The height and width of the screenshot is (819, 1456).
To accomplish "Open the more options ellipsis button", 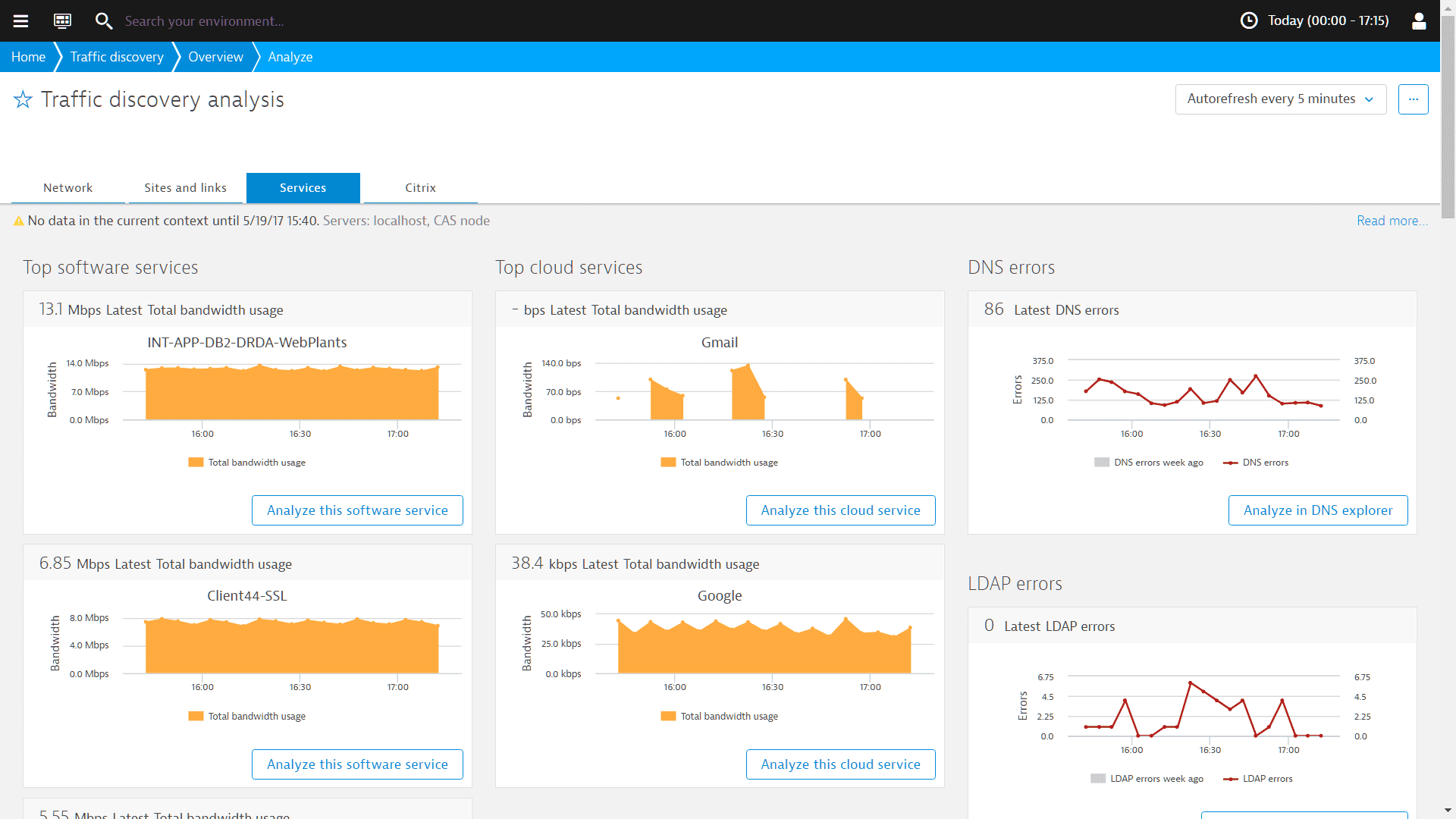I will coord(1413,99).
